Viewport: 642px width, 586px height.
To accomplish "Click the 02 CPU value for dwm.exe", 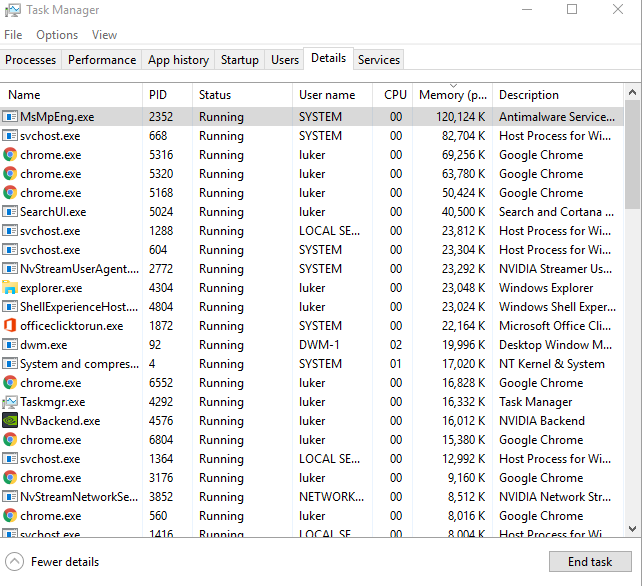I will coord(396,345).
